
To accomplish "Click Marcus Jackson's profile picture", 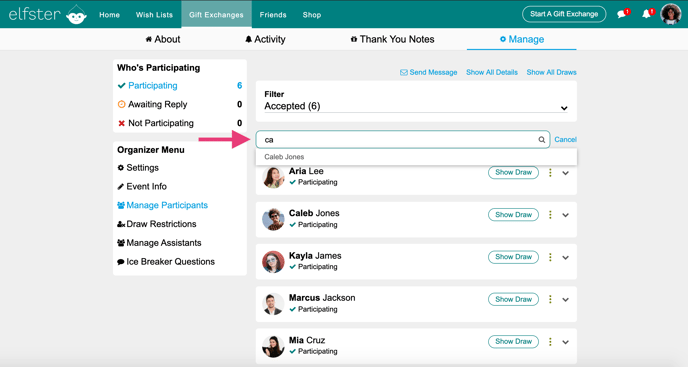I will pyautogui.click(x=273, y=304).
